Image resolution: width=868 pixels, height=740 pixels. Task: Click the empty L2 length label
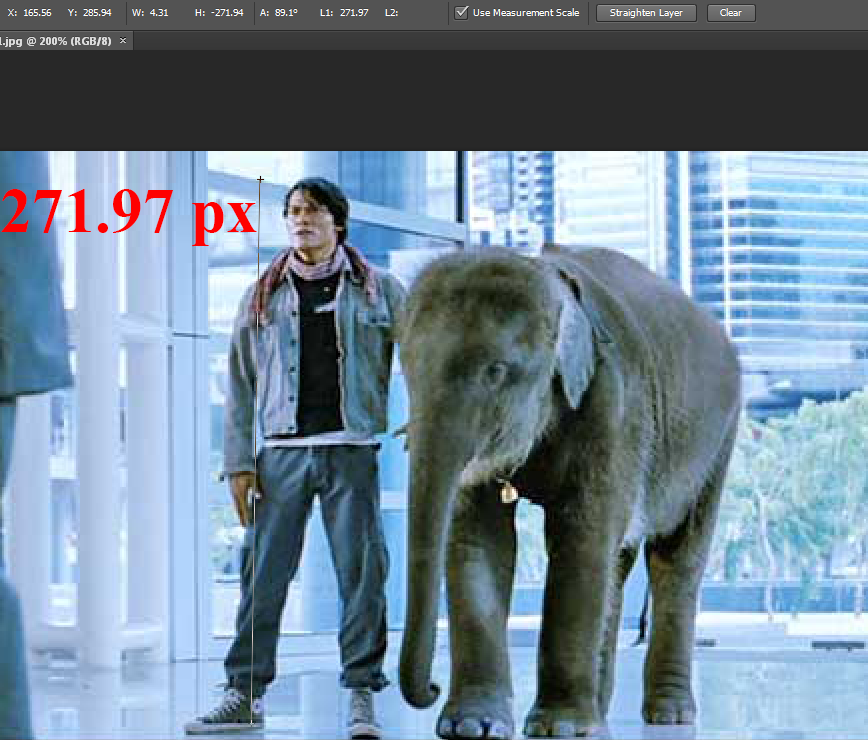[x=390, y=13]
